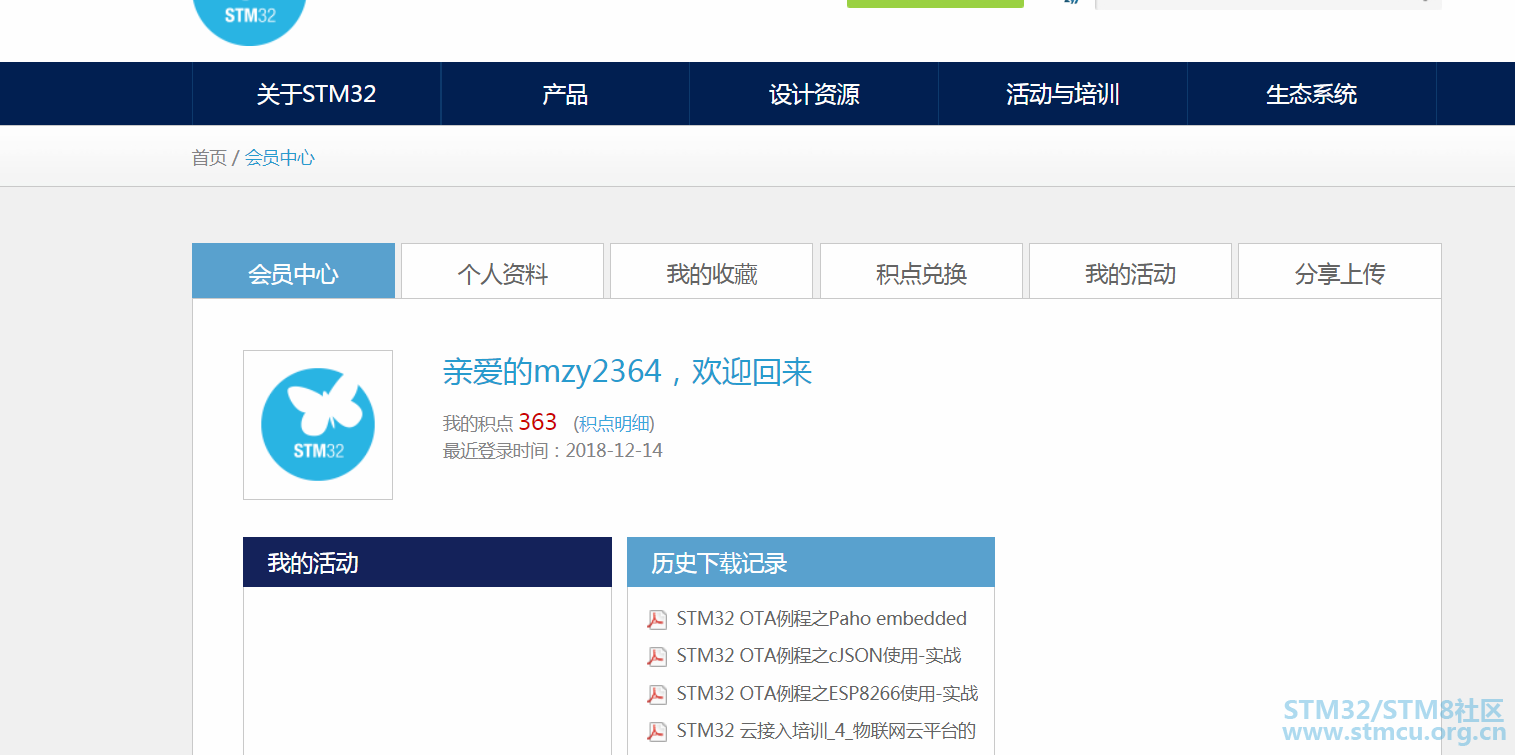1515x755 pixels.
Task: Click the 会员中心 breadcrumb link
Action: (x=280, y=157)
